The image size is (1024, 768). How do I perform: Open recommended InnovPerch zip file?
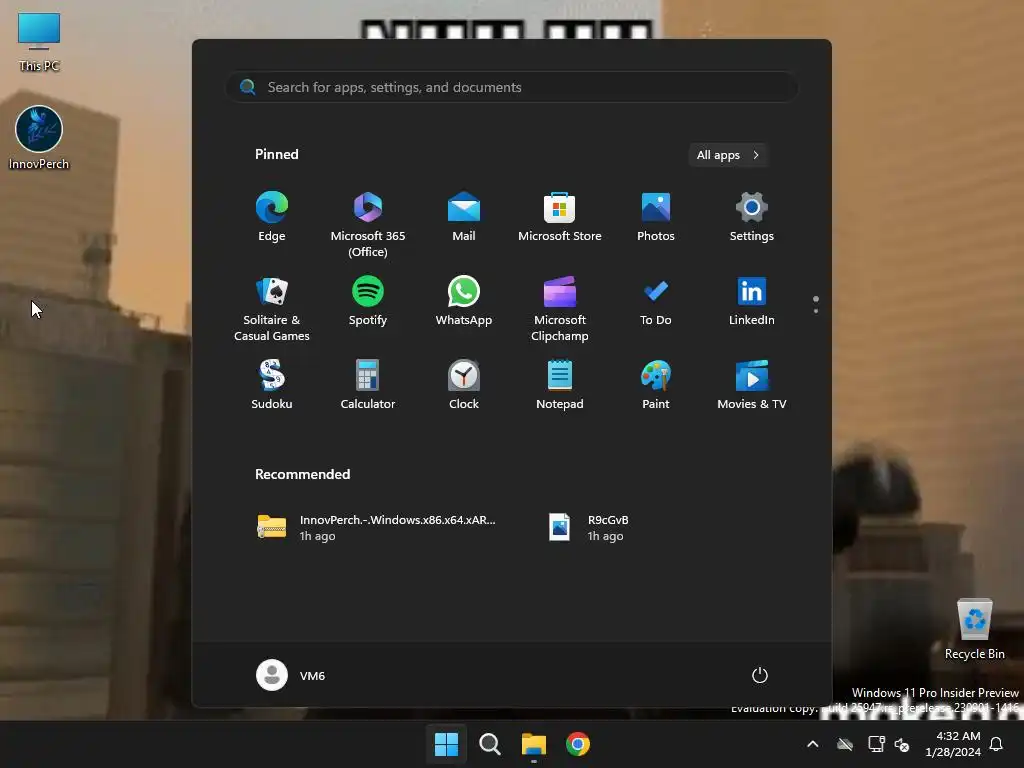377,528
